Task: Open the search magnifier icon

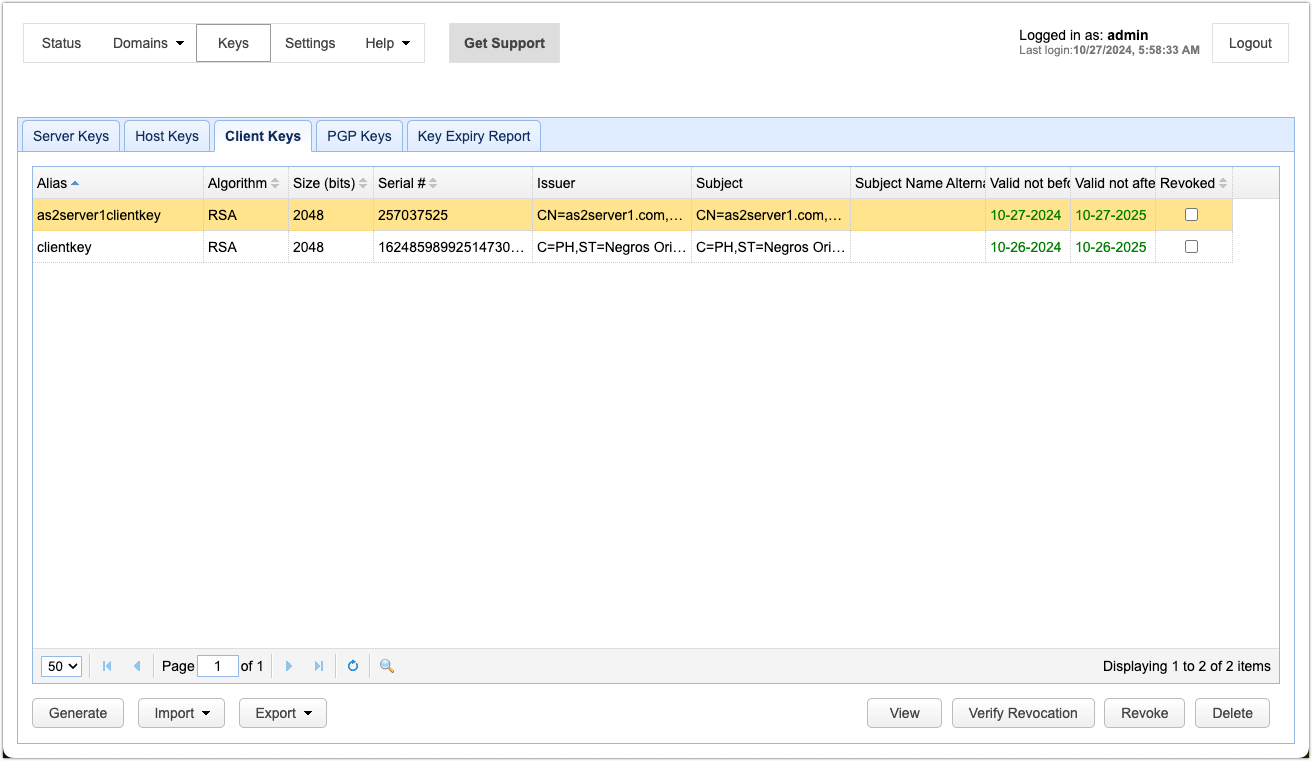Action: pos(387,666)
